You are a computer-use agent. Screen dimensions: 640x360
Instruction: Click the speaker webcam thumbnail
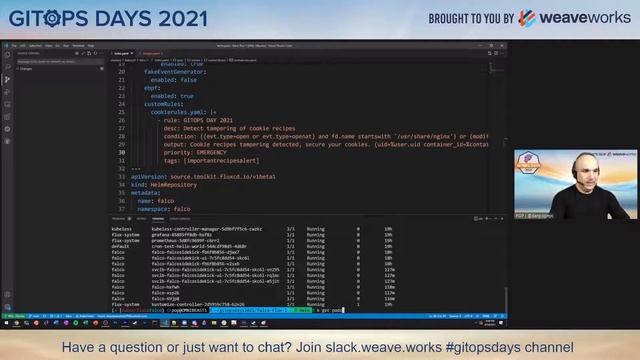pyautogui.click(x=575, y=184)
